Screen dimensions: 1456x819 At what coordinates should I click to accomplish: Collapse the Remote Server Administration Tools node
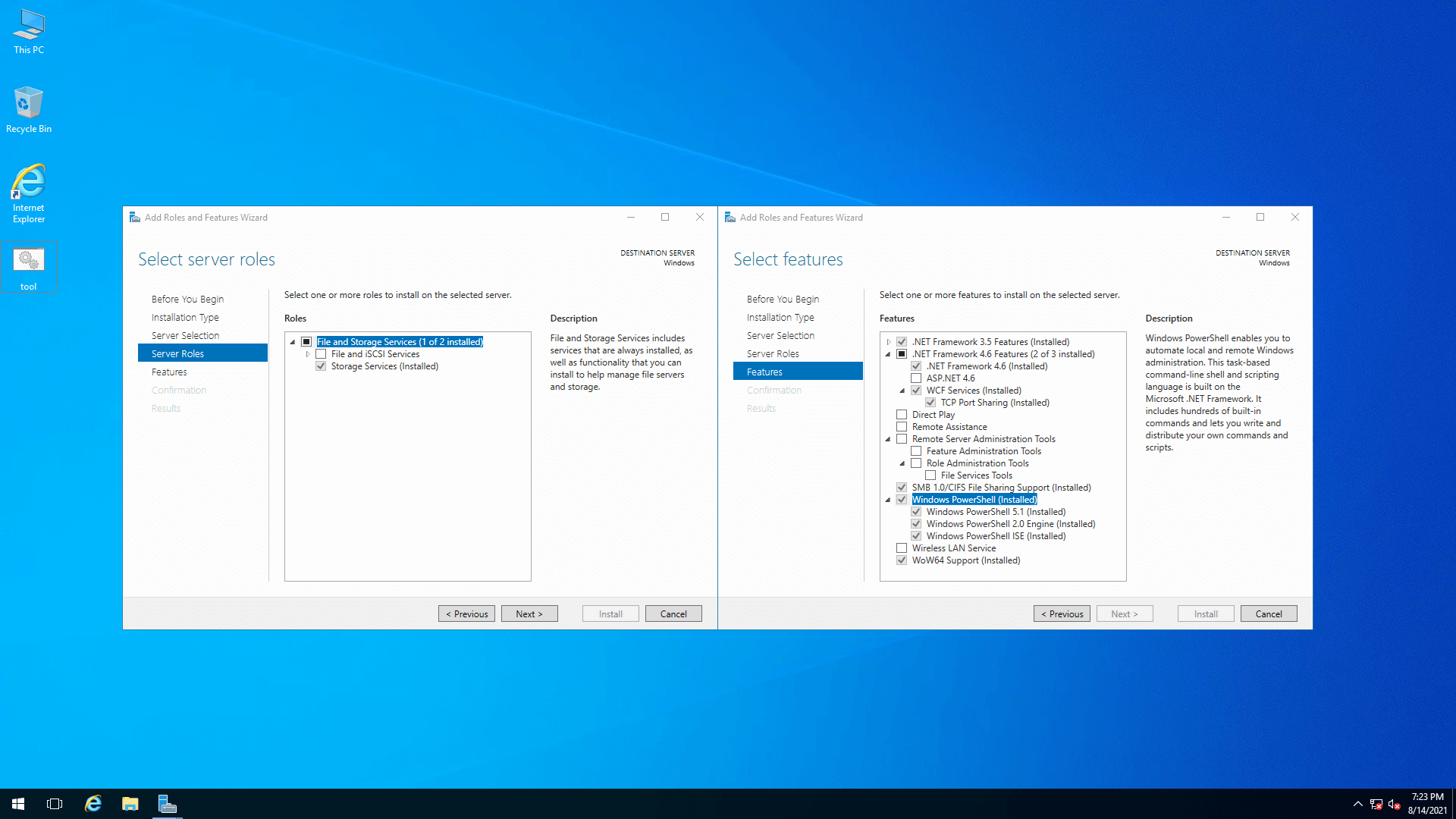tap(888, 439)
